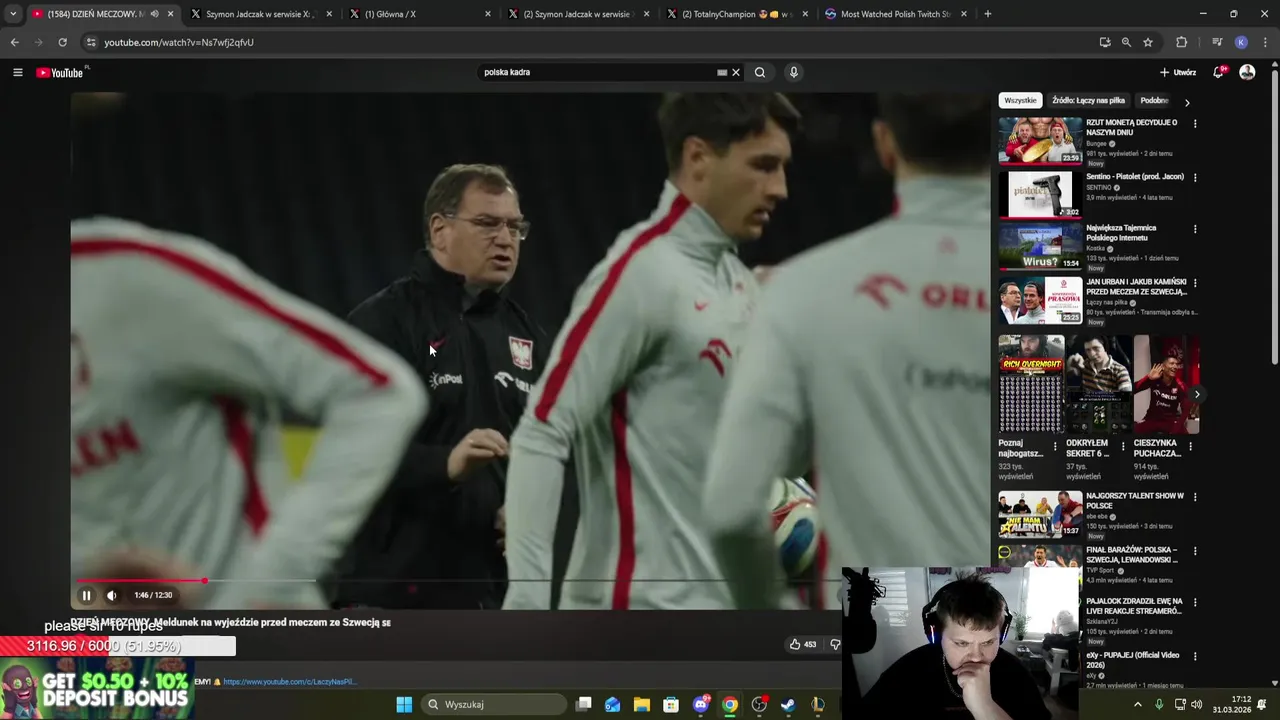Screen dimensions: 1280x720
Task: View site information icon in address bar
Action: pyautogui.click(x=91, y=42)
